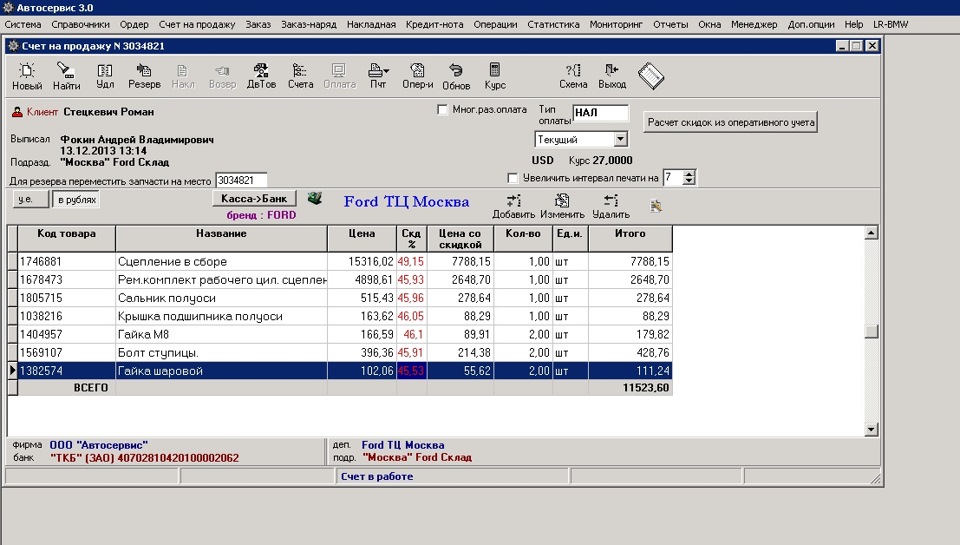960x545 pixels.
Task: Click the vertical scrollbar thumb of the table
Action: 871,331
